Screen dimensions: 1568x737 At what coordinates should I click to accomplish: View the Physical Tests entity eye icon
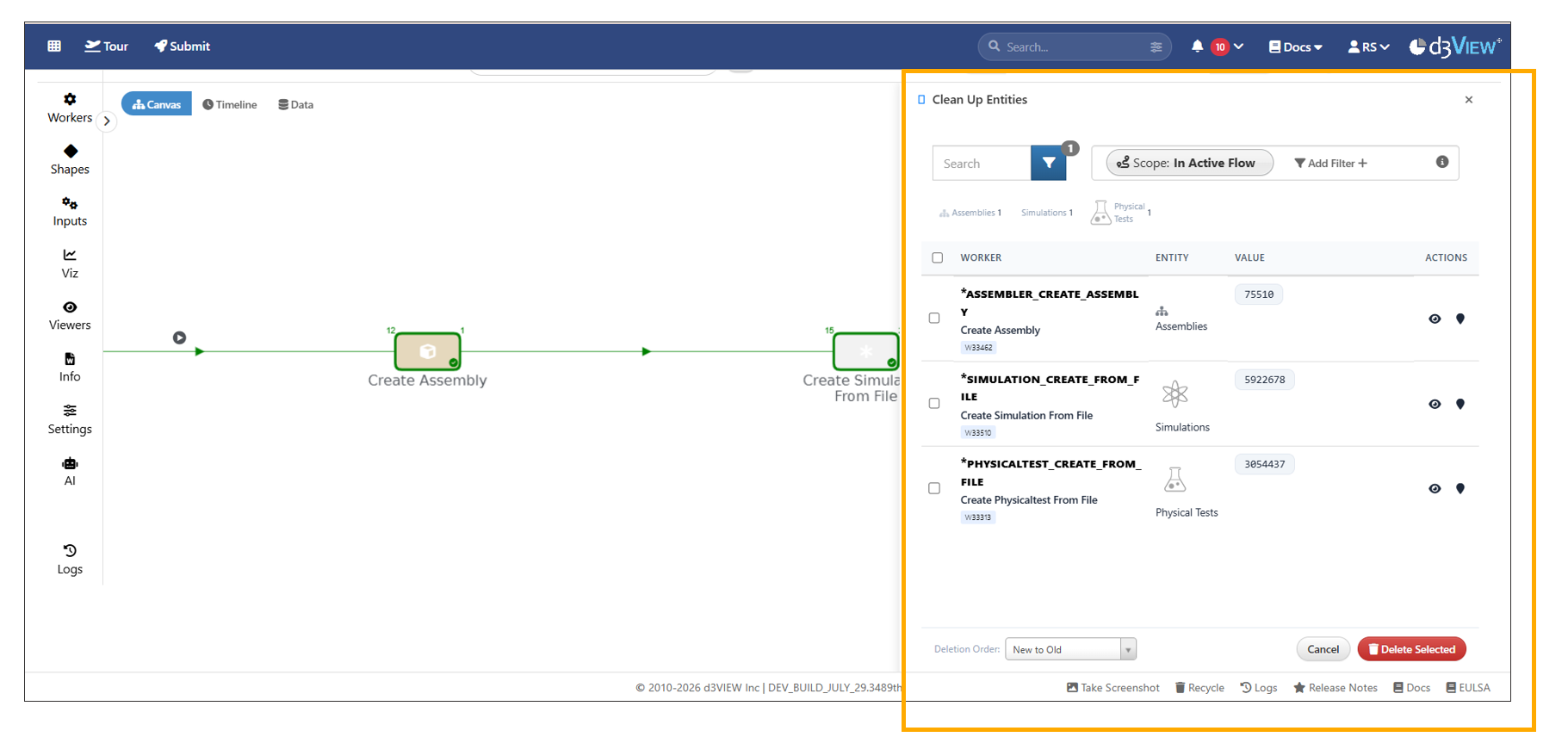pyautogui.click(x=1434, y=488)
